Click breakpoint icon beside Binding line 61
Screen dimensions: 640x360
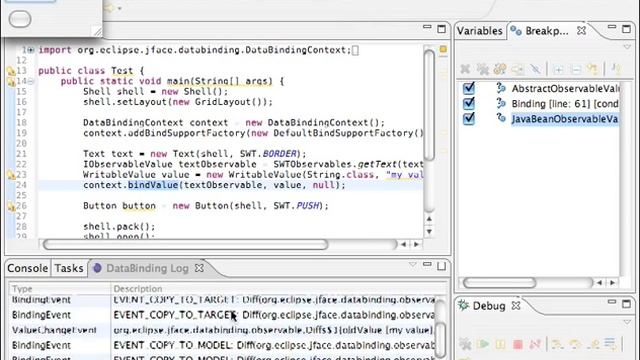pos(501,103)
